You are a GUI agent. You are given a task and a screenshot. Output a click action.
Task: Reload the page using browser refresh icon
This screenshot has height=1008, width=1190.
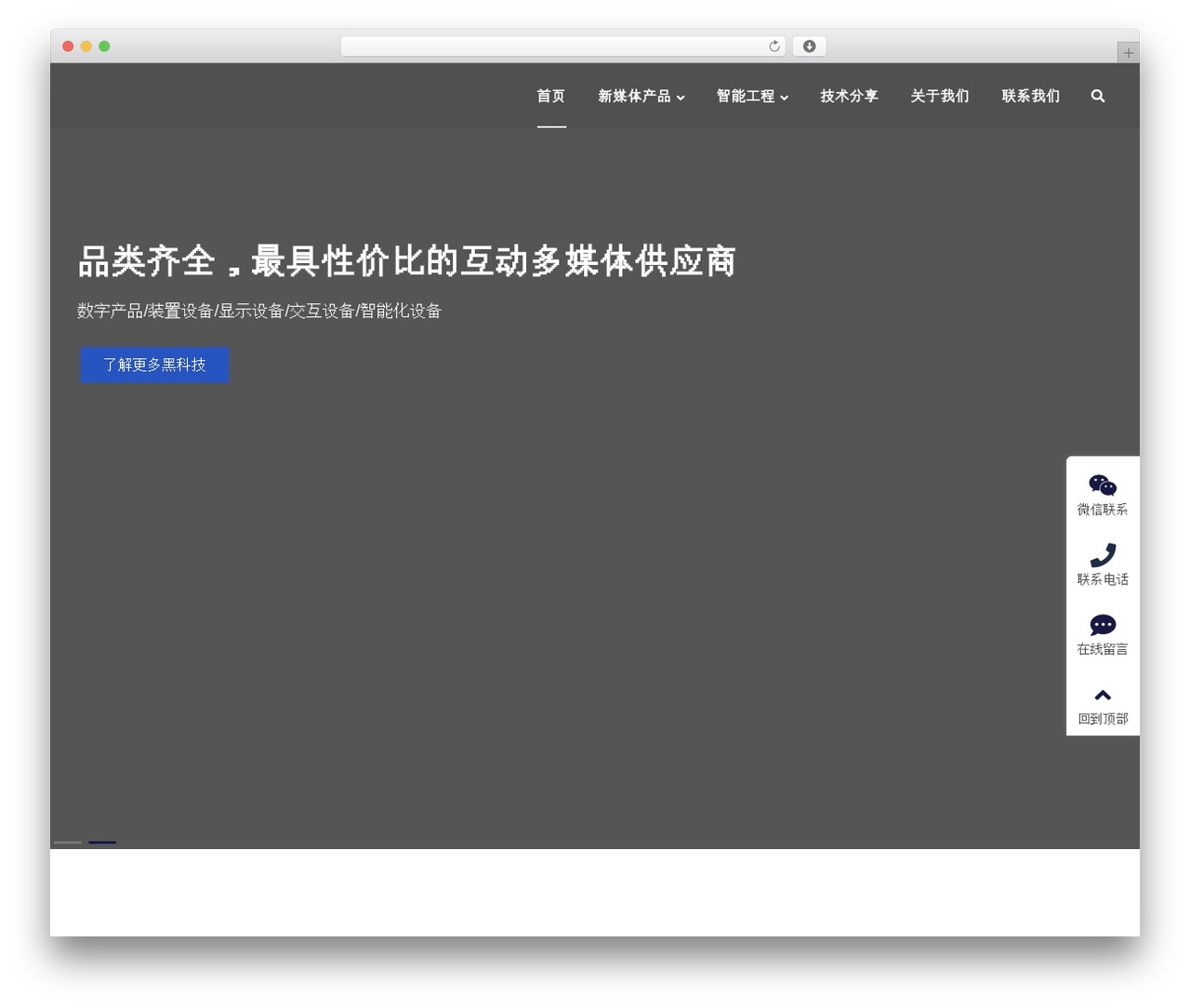coord(774,46)
